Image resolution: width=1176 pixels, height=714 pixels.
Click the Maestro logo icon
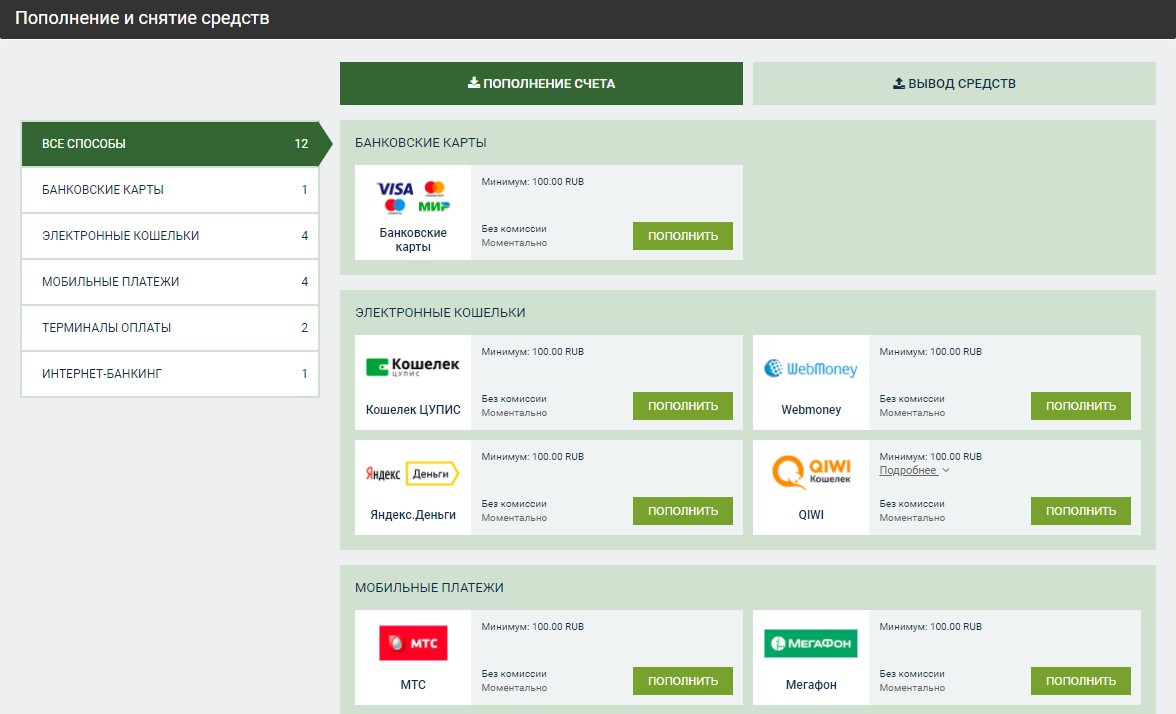click(394, 206)
